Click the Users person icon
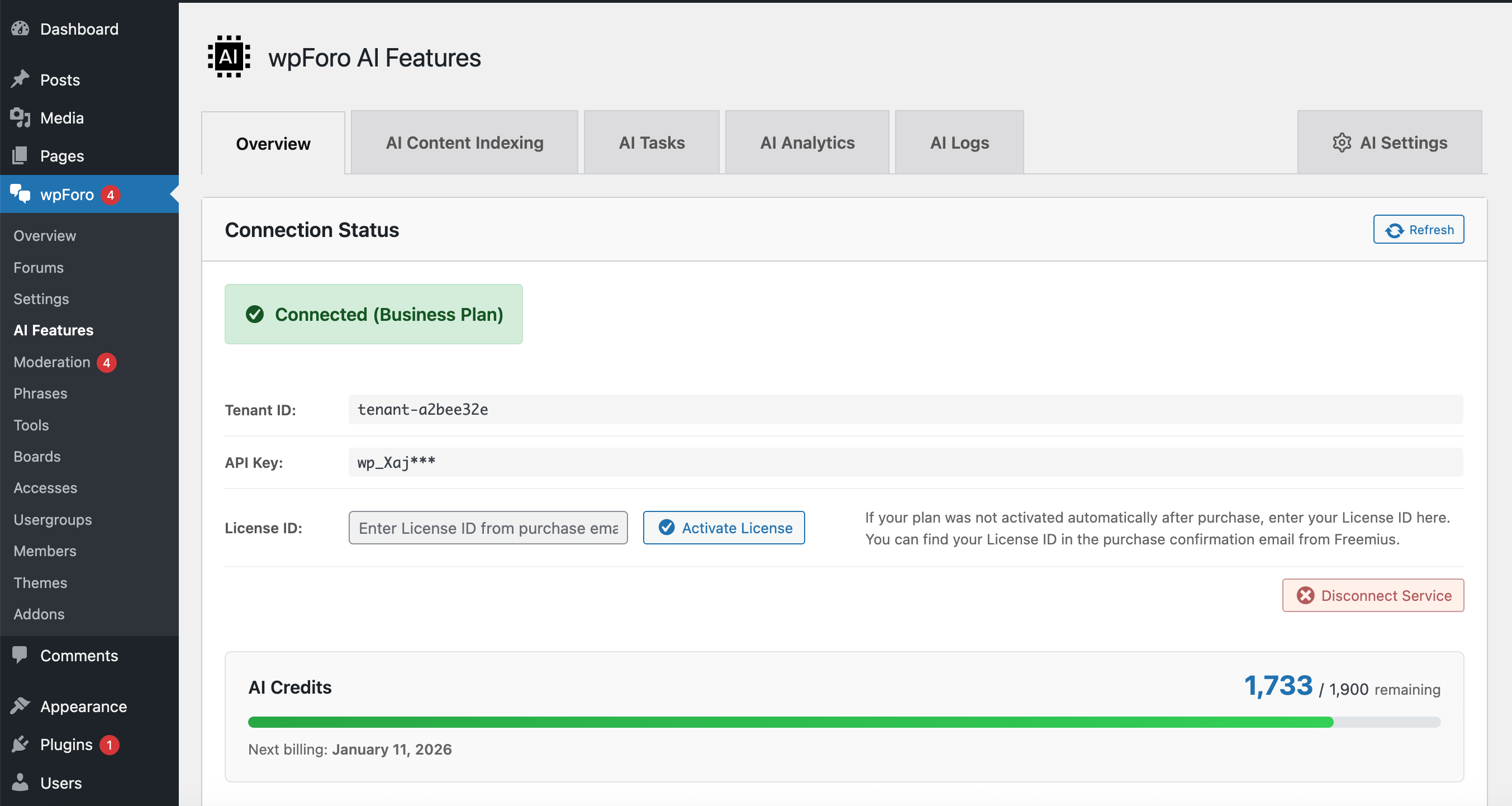 pyautogui.click(x=20, y=782)
